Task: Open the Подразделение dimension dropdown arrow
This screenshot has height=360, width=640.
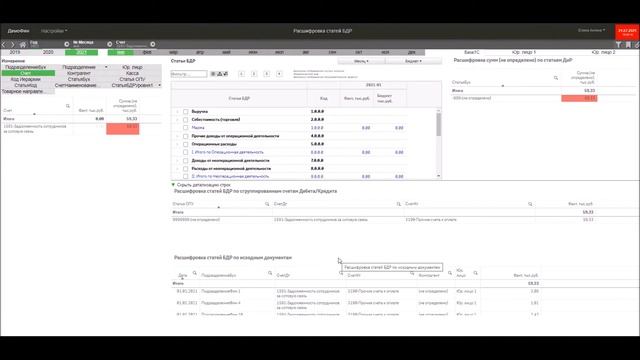Action: click(106, 67)
